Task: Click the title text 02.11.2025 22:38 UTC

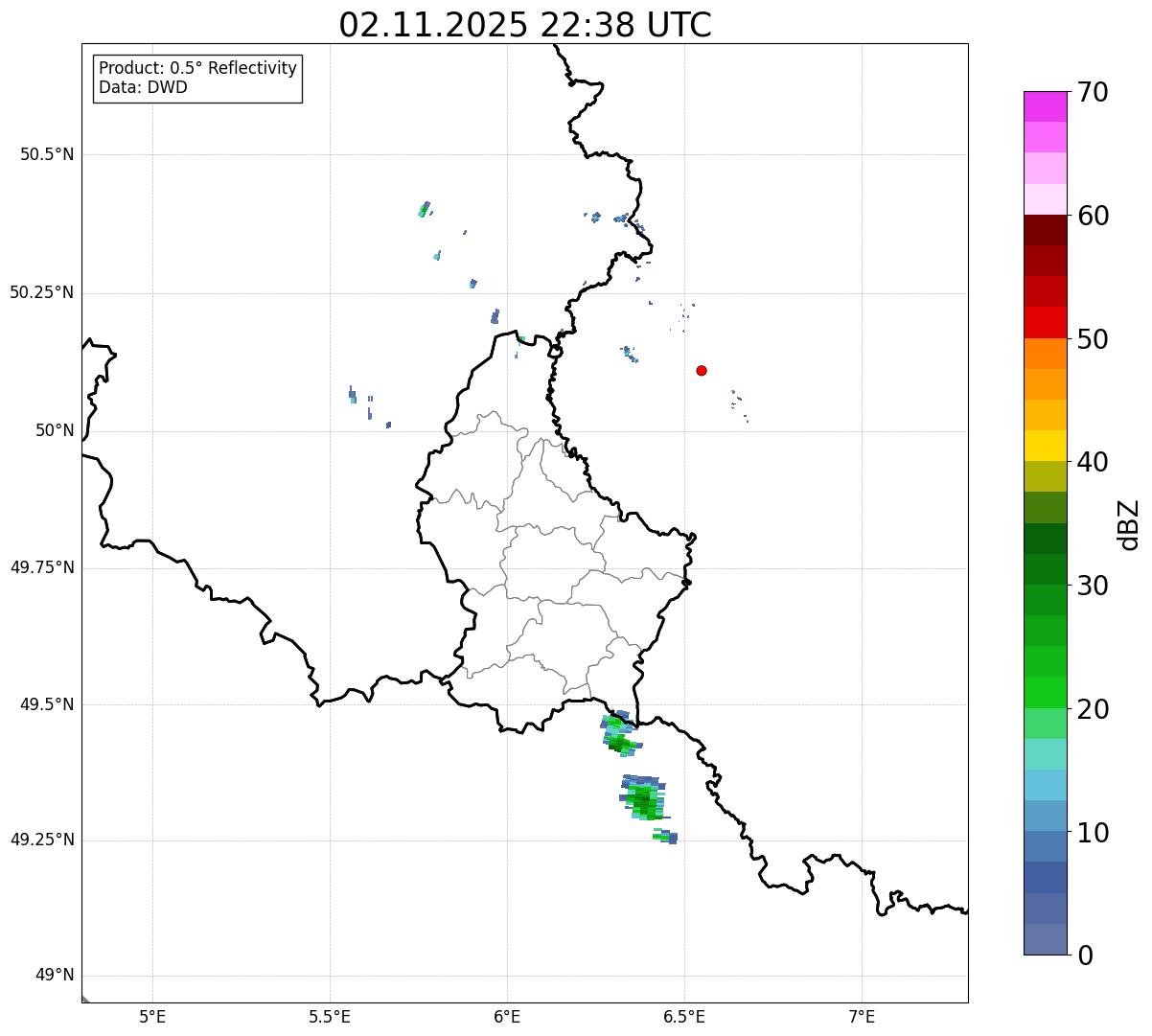Action: pyautogui.click(x=525, y=25)
